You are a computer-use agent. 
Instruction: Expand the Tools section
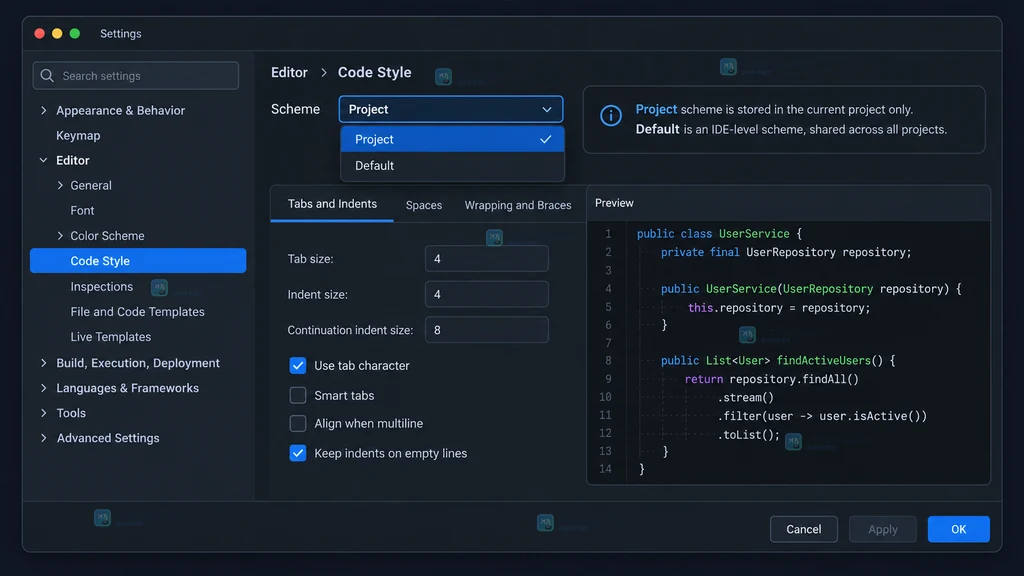click(x=44, y=413)
